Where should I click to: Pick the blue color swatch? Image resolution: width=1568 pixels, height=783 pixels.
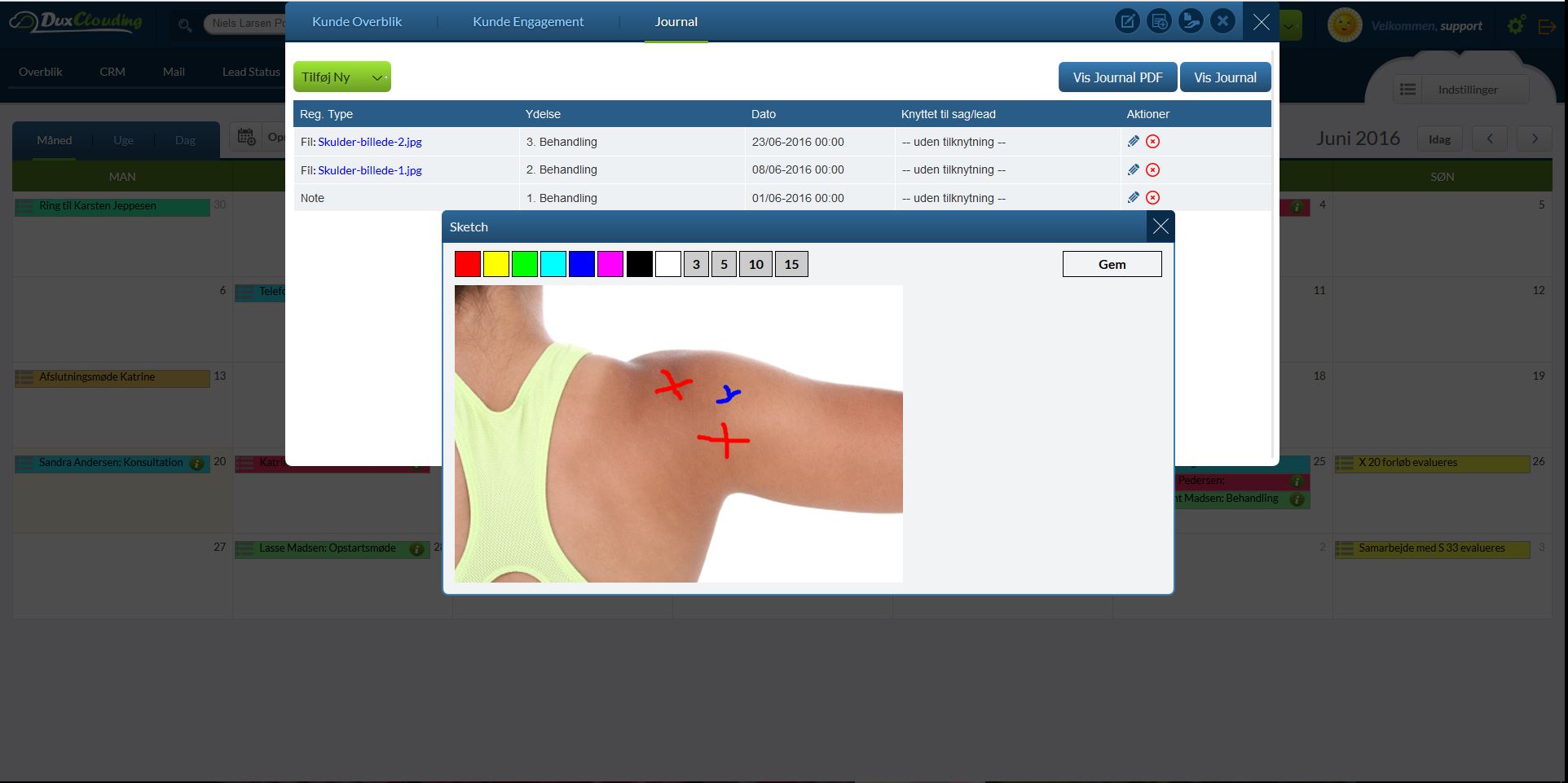click(582, 264)
